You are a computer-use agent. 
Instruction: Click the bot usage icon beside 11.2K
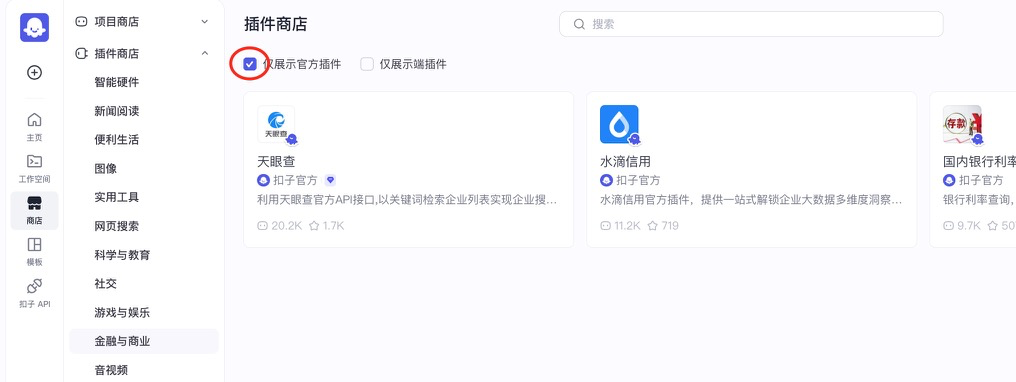point(606,226)
